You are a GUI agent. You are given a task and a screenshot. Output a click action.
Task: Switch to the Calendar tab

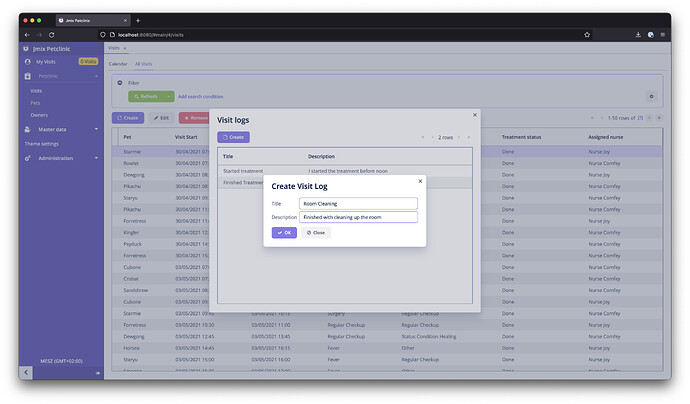tap(118, 64)
